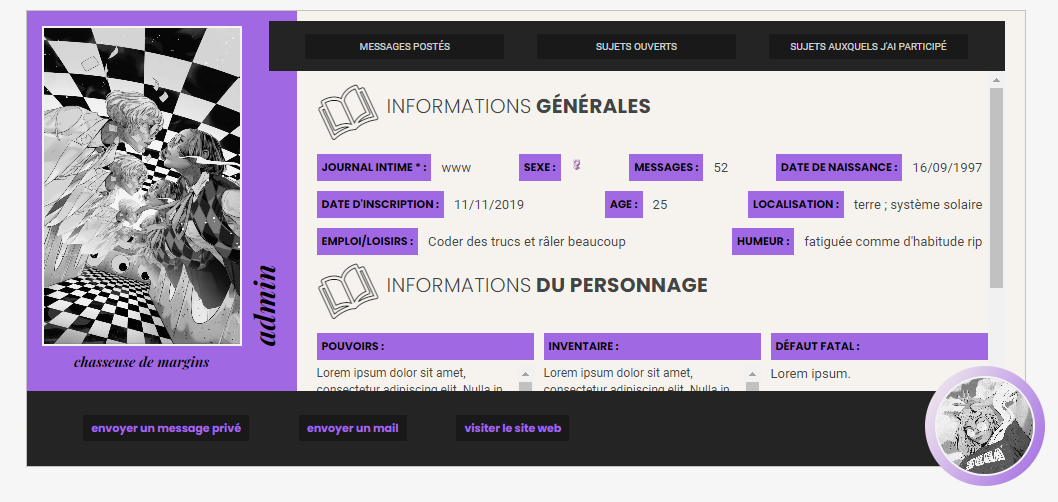
Task: Click the book icon beside Informations du Personnage
Action: [x=347, y=291]
